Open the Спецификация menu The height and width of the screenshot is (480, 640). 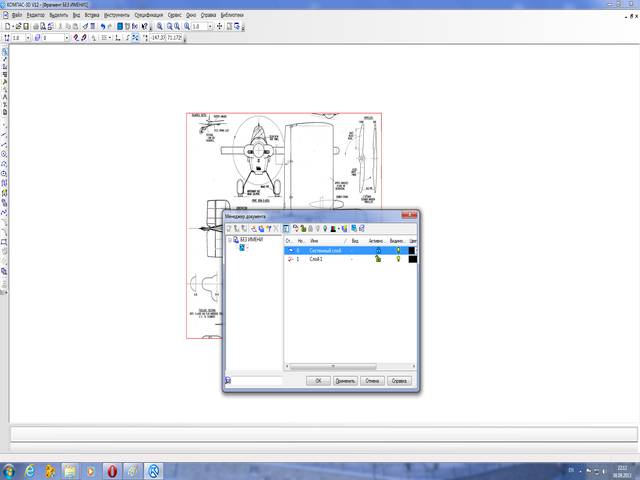pos(148,17)
